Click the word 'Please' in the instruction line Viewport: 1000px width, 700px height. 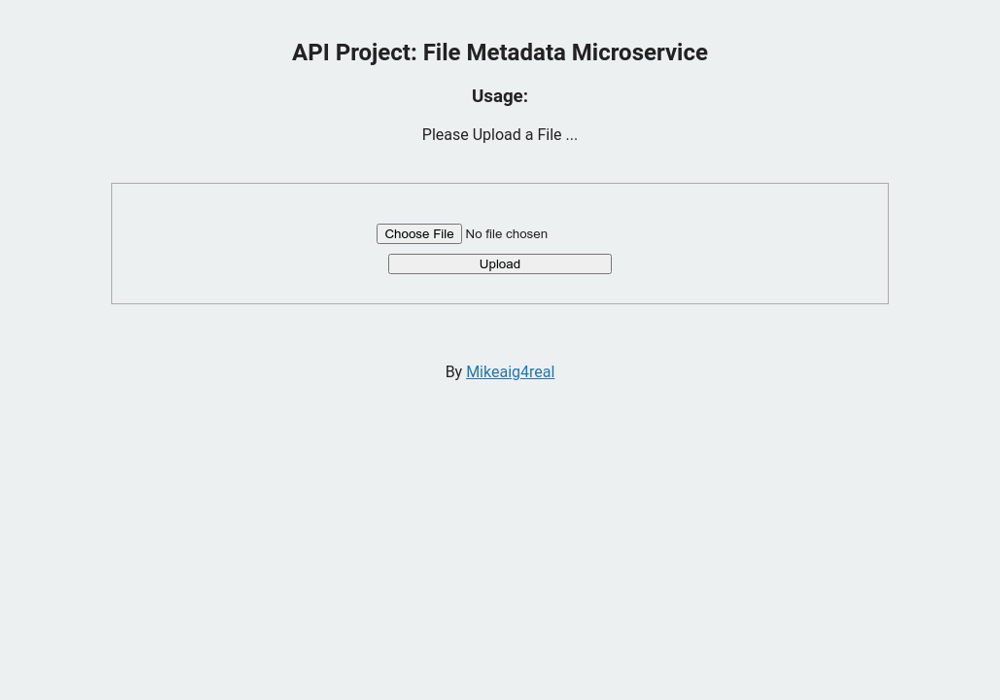pyautogui.click(x=444, y=135)
